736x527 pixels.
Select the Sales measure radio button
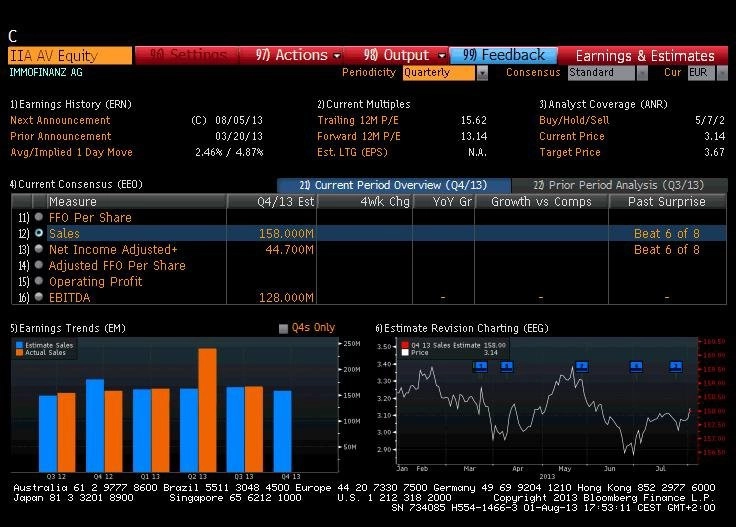click(x=39, y=233)
